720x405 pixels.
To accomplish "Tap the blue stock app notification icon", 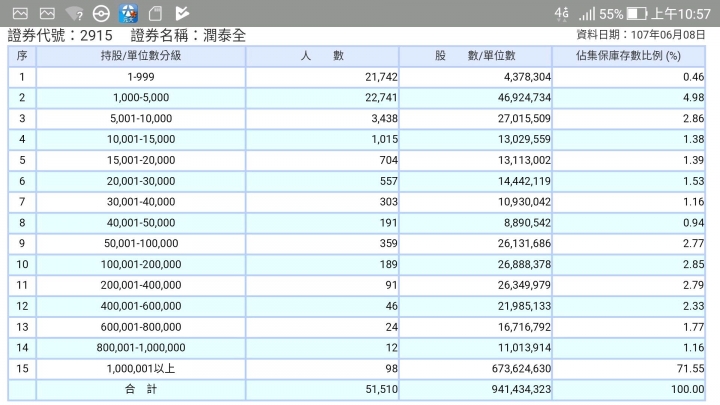I will [128, 14].
